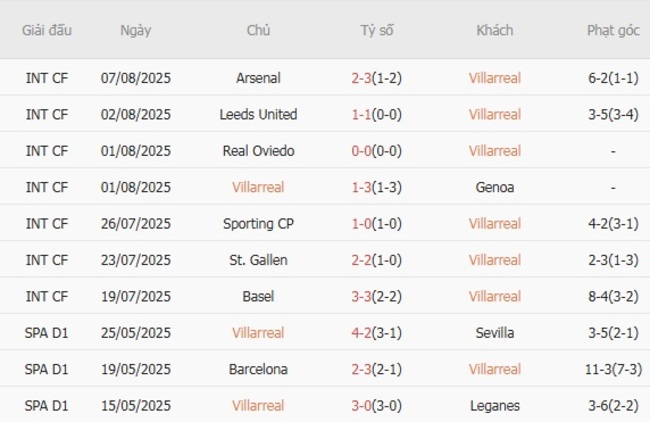
Task: Click the 2-3(1-2) Arsenal match score
Action: pos(376,78)
